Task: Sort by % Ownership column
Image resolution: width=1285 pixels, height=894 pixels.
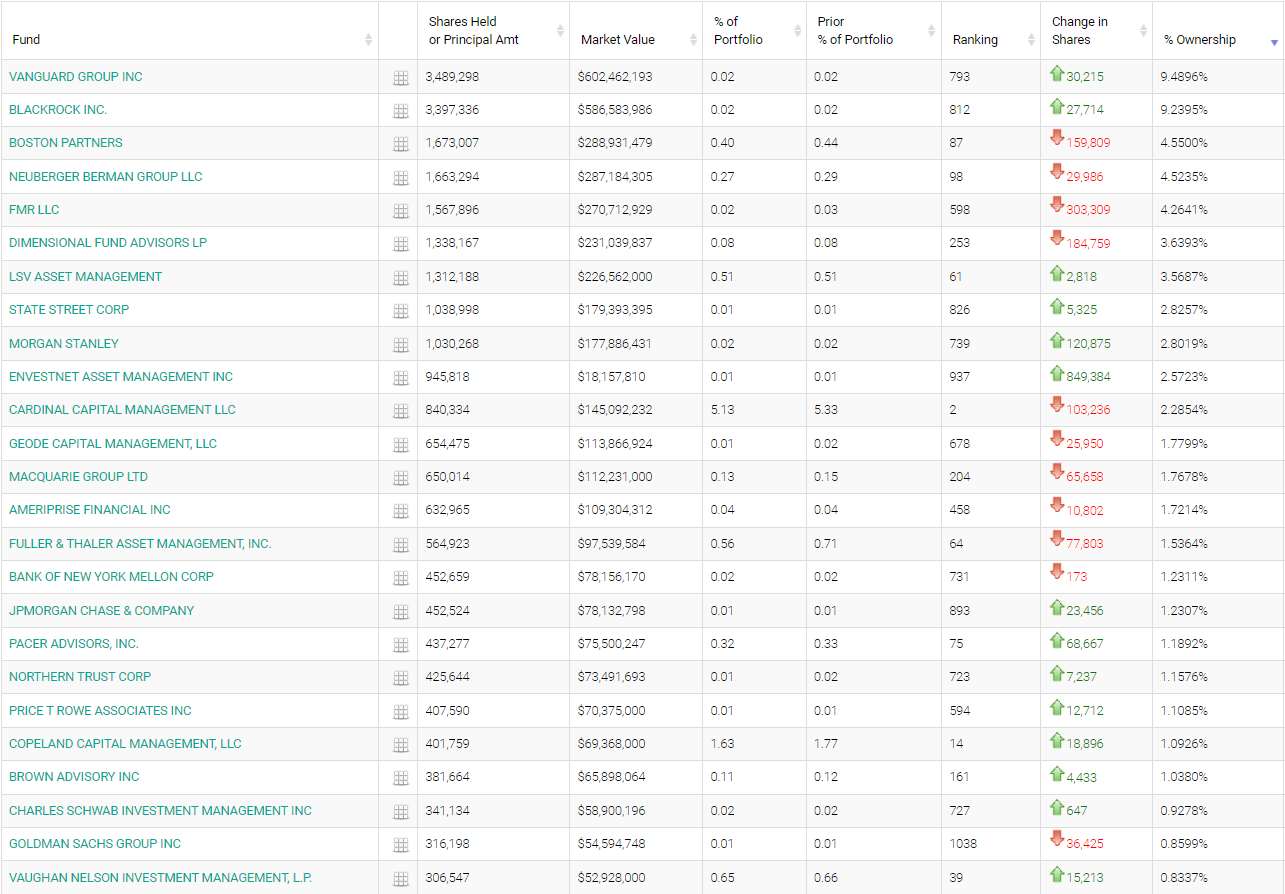Action: pyautogui.click(x=1218, y=31)
